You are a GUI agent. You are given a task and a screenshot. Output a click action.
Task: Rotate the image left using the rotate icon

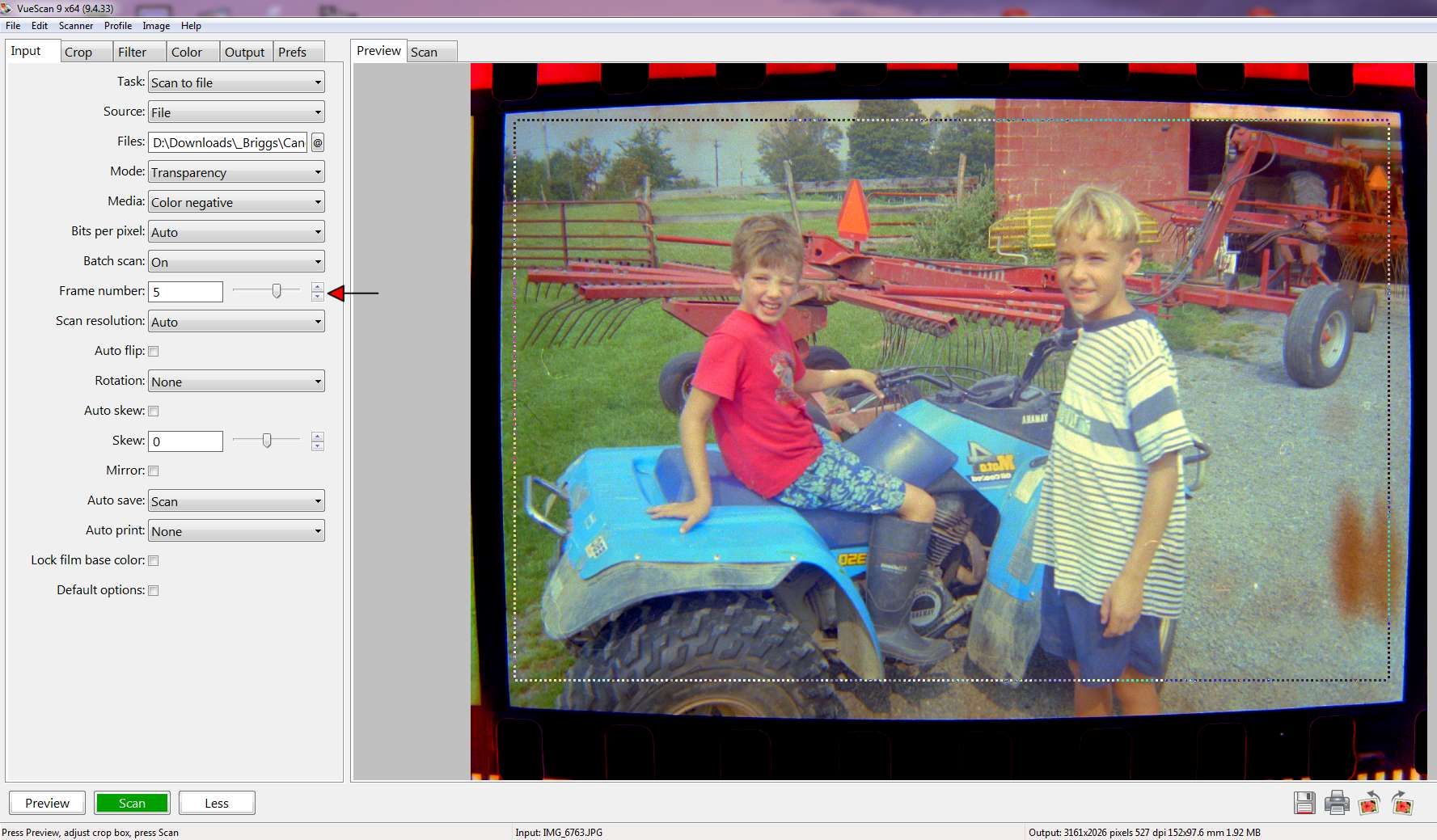pos(1368,803)
